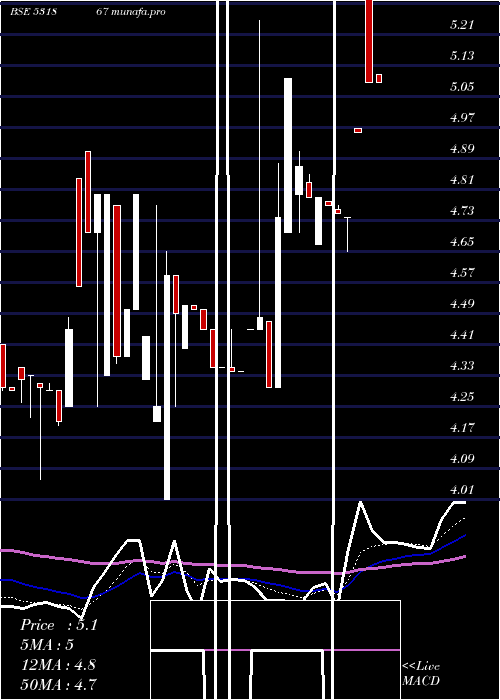Viewport: 500px width, 700px height.
Task: Click the 4.41 price axis label
Action: tap(461, 335)
